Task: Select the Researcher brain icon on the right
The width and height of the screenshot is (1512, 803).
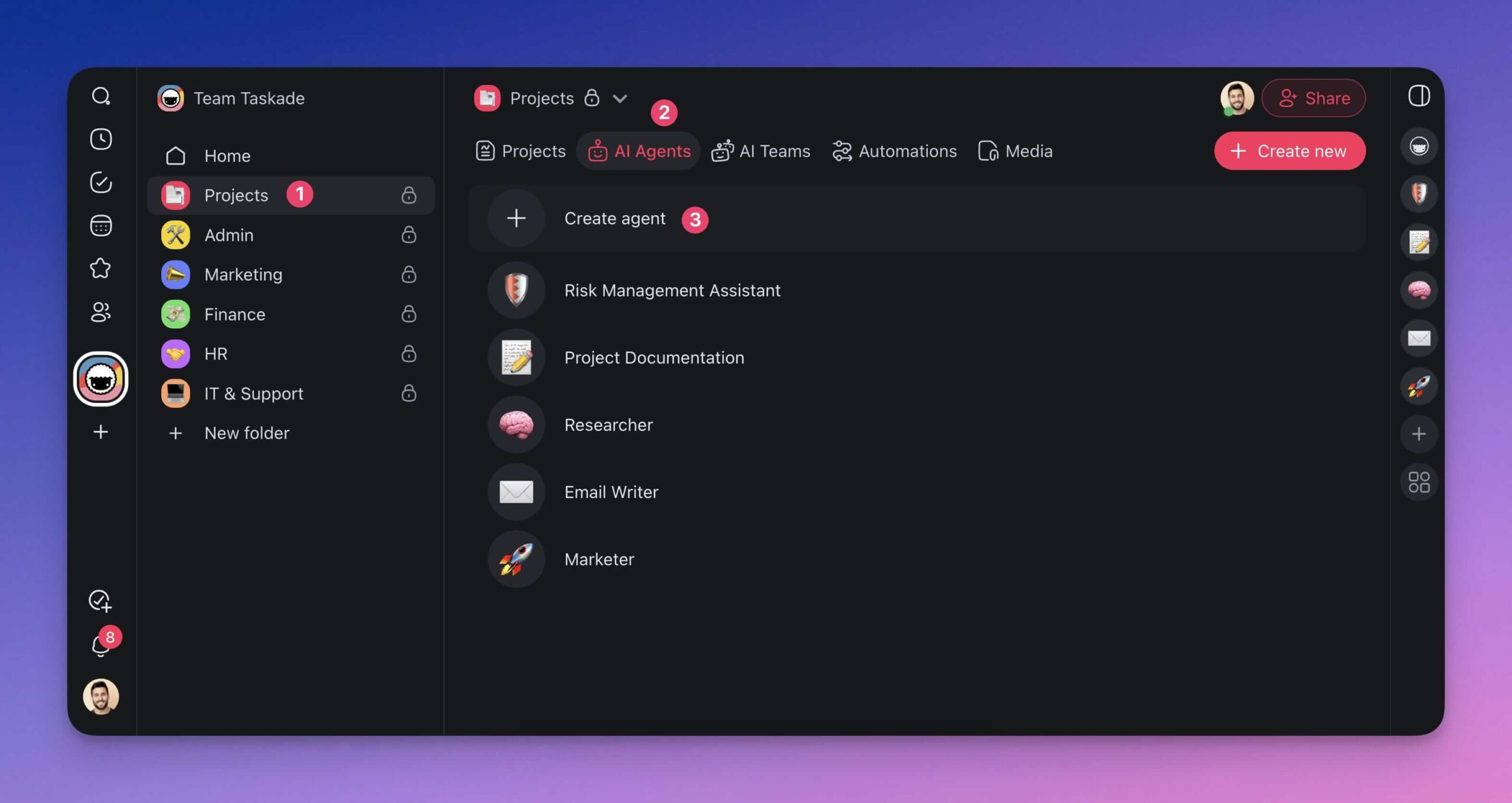Action: pos(1419,290)
